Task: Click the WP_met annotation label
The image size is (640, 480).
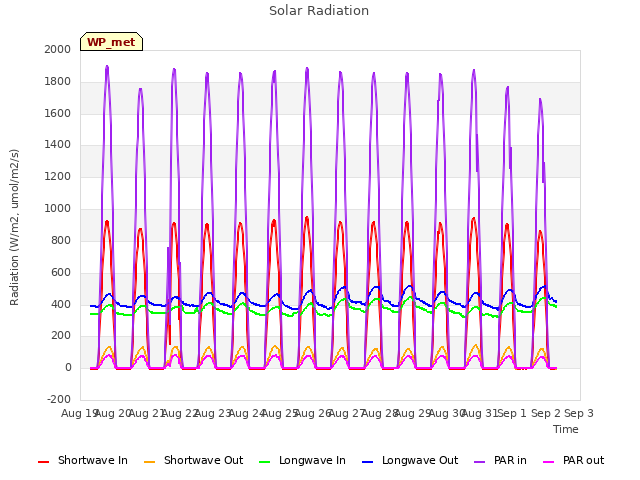Action: [111, 42]
